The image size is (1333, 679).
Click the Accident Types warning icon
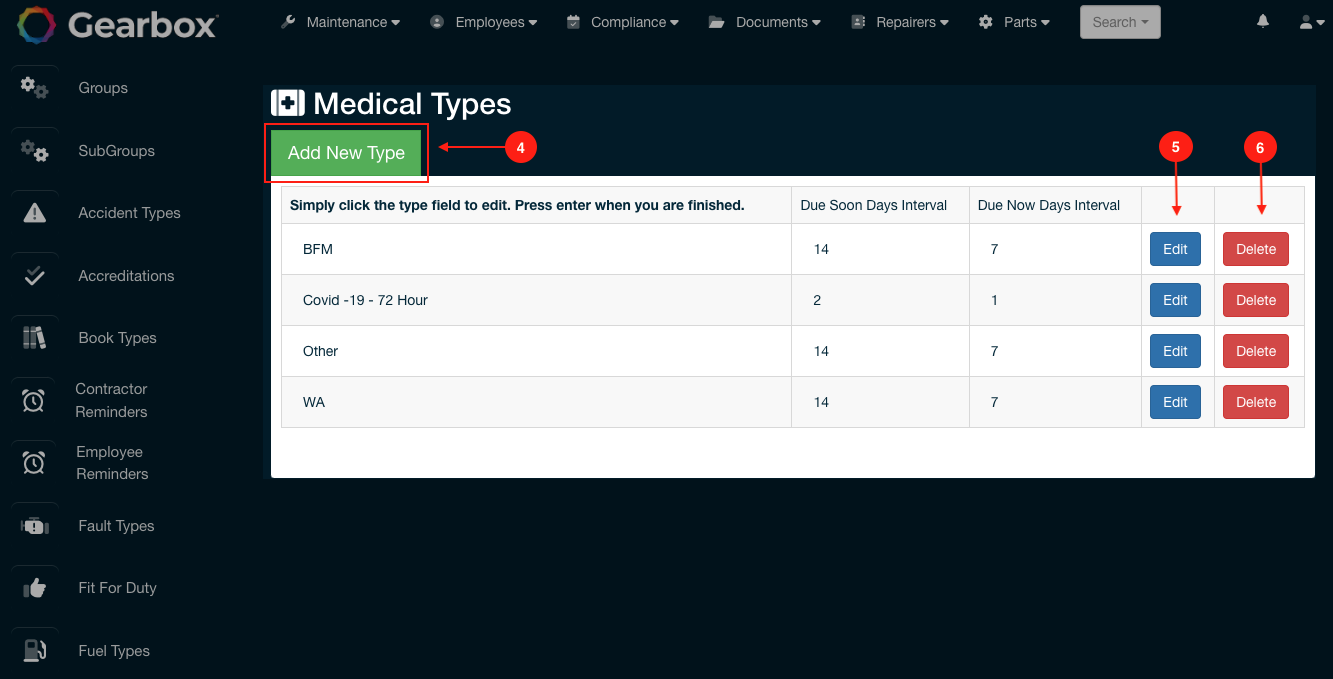point(34,213)
